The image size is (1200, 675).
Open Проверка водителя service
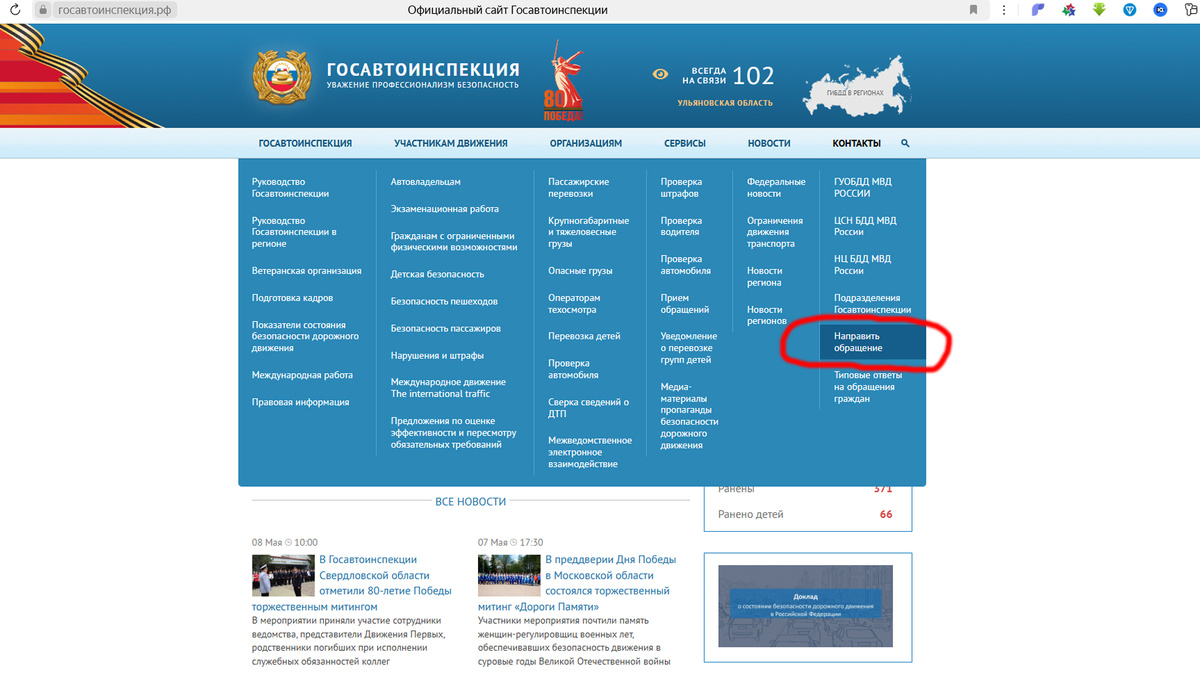(x=681, y=226)
